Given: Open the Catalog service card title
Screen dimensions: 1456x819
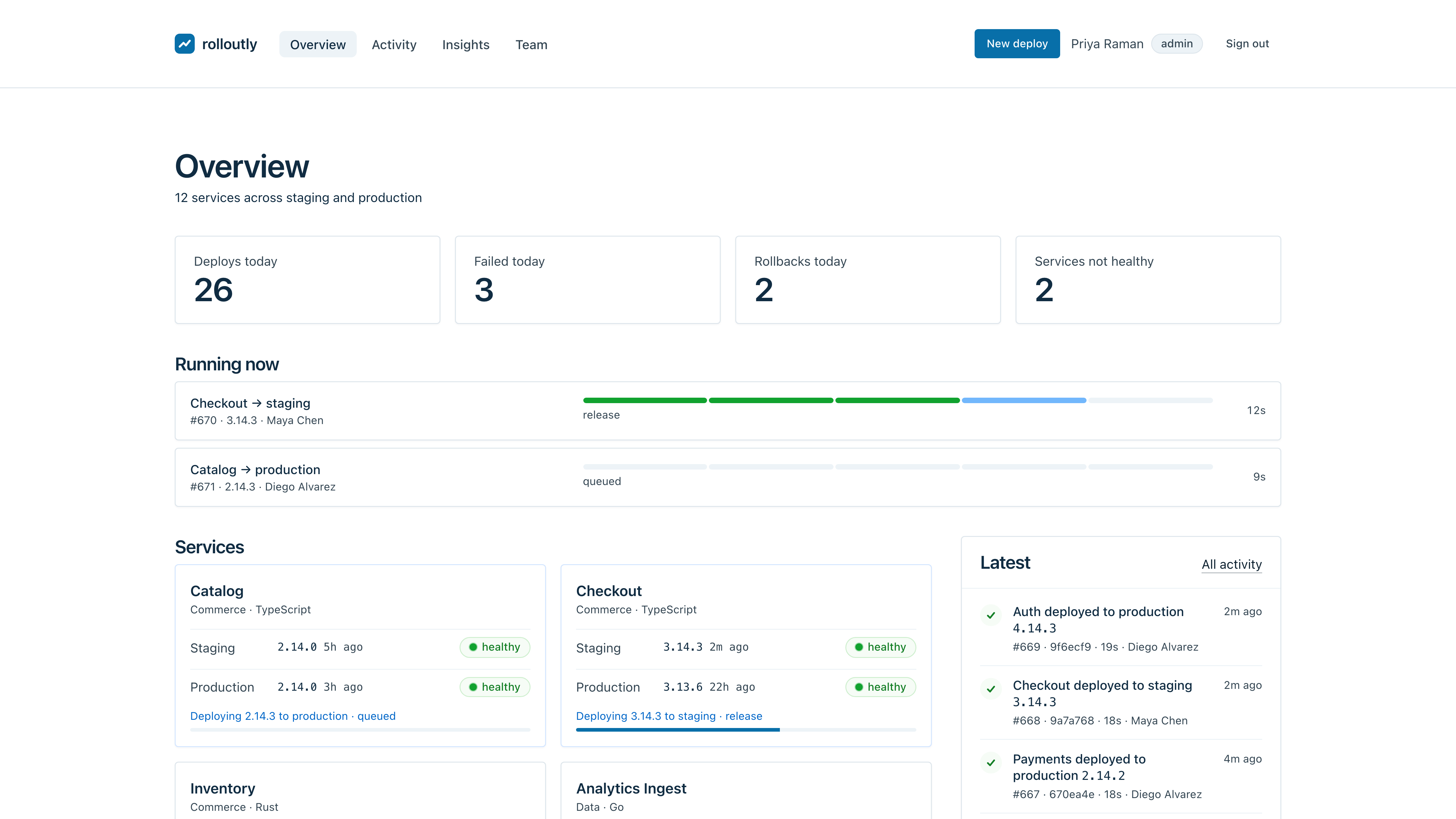Looking at the screenshot, I should [217, 591].
